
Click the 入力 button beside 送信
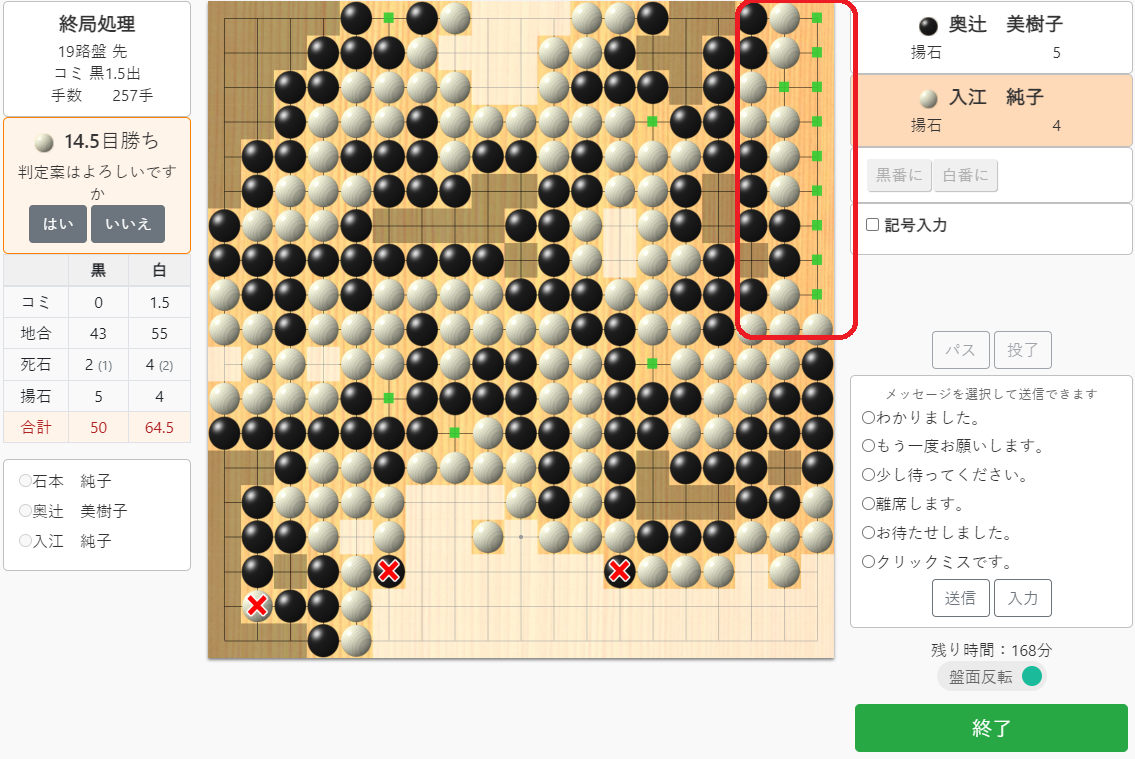[1023, 598]
